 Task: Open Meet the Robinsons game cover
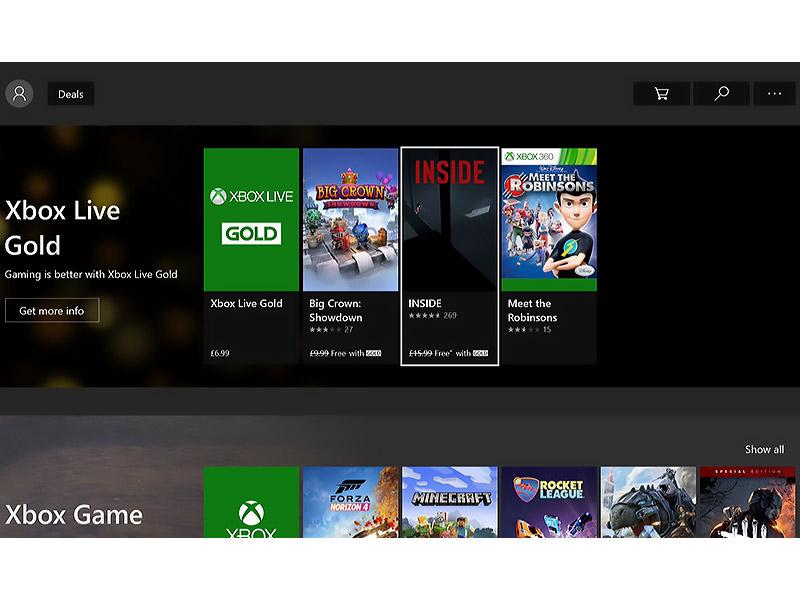(x=549, y=220)
